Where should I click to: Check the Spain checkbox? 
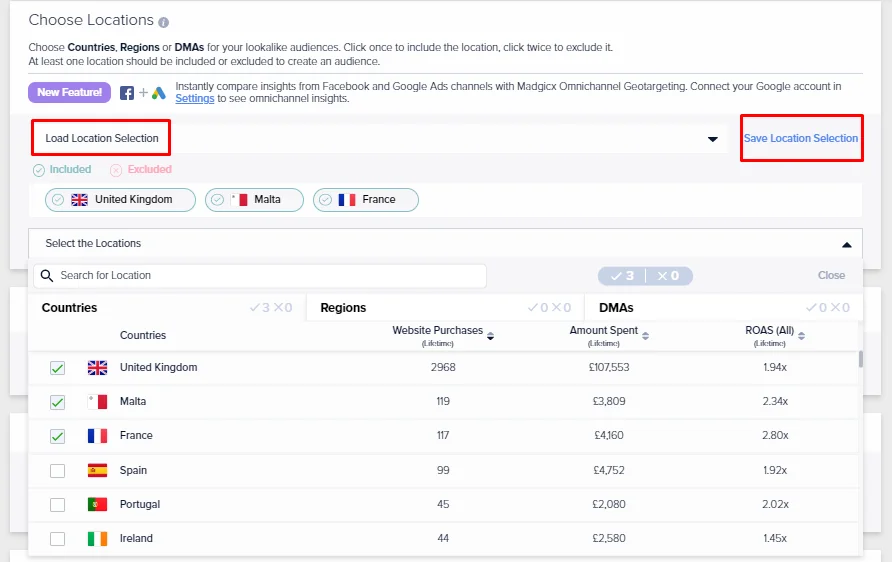(x=57, y=471)
